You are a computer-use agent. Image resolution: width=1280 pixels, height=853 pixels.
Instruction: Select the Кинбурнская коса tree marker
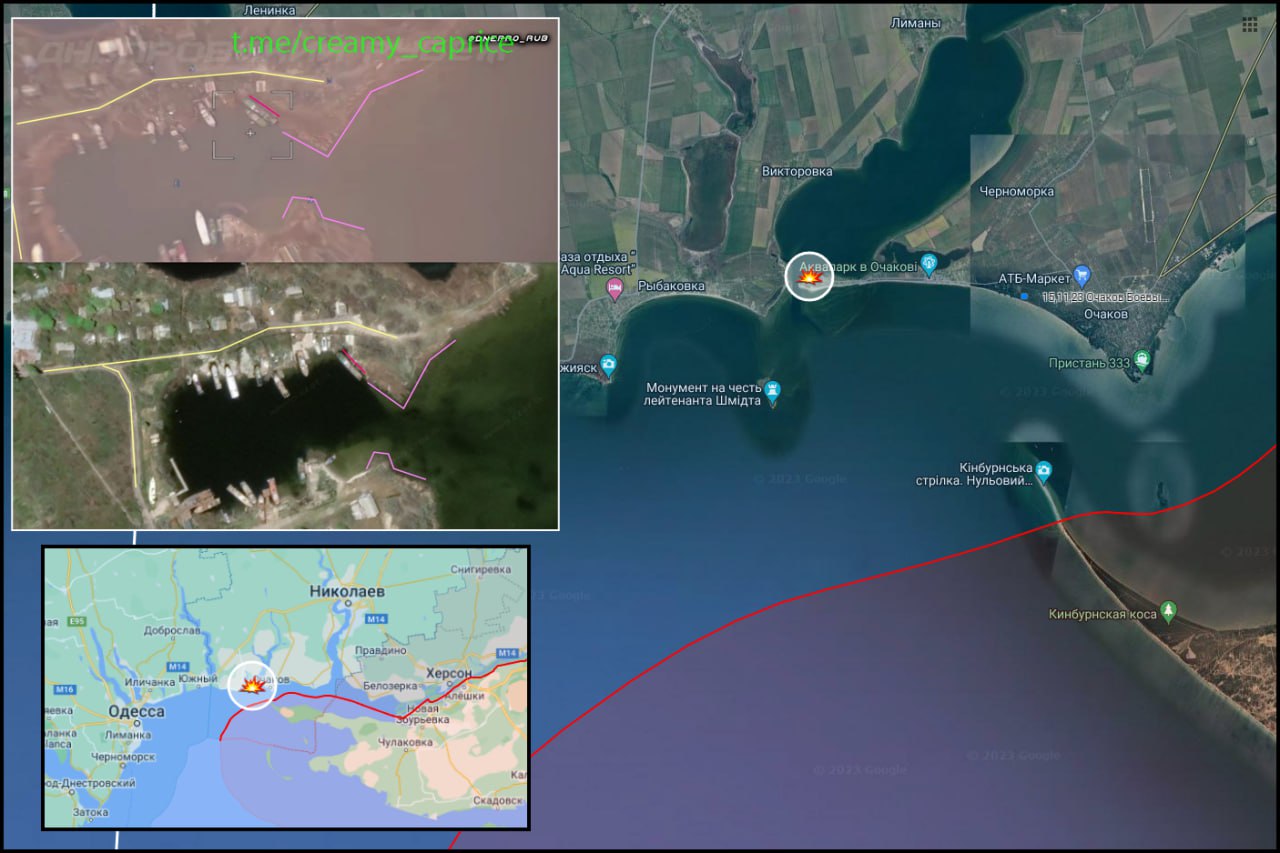[x=1169, y=612]
